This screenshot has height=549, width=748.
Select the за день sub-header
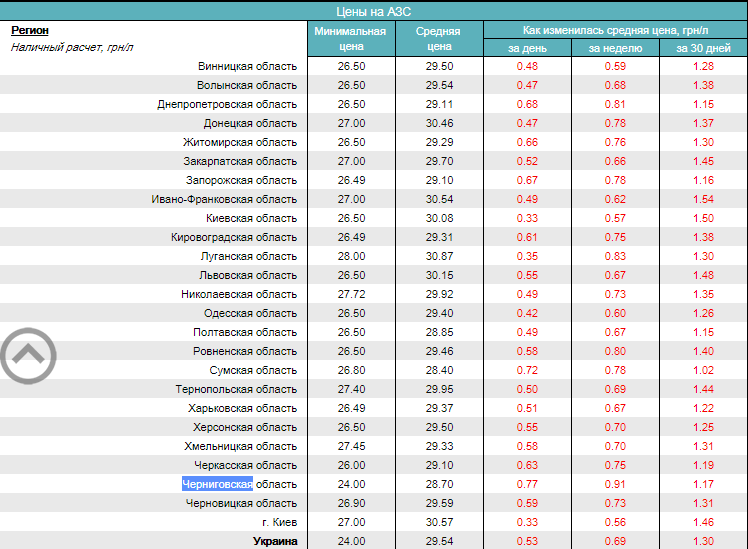[x=527, y=48]
